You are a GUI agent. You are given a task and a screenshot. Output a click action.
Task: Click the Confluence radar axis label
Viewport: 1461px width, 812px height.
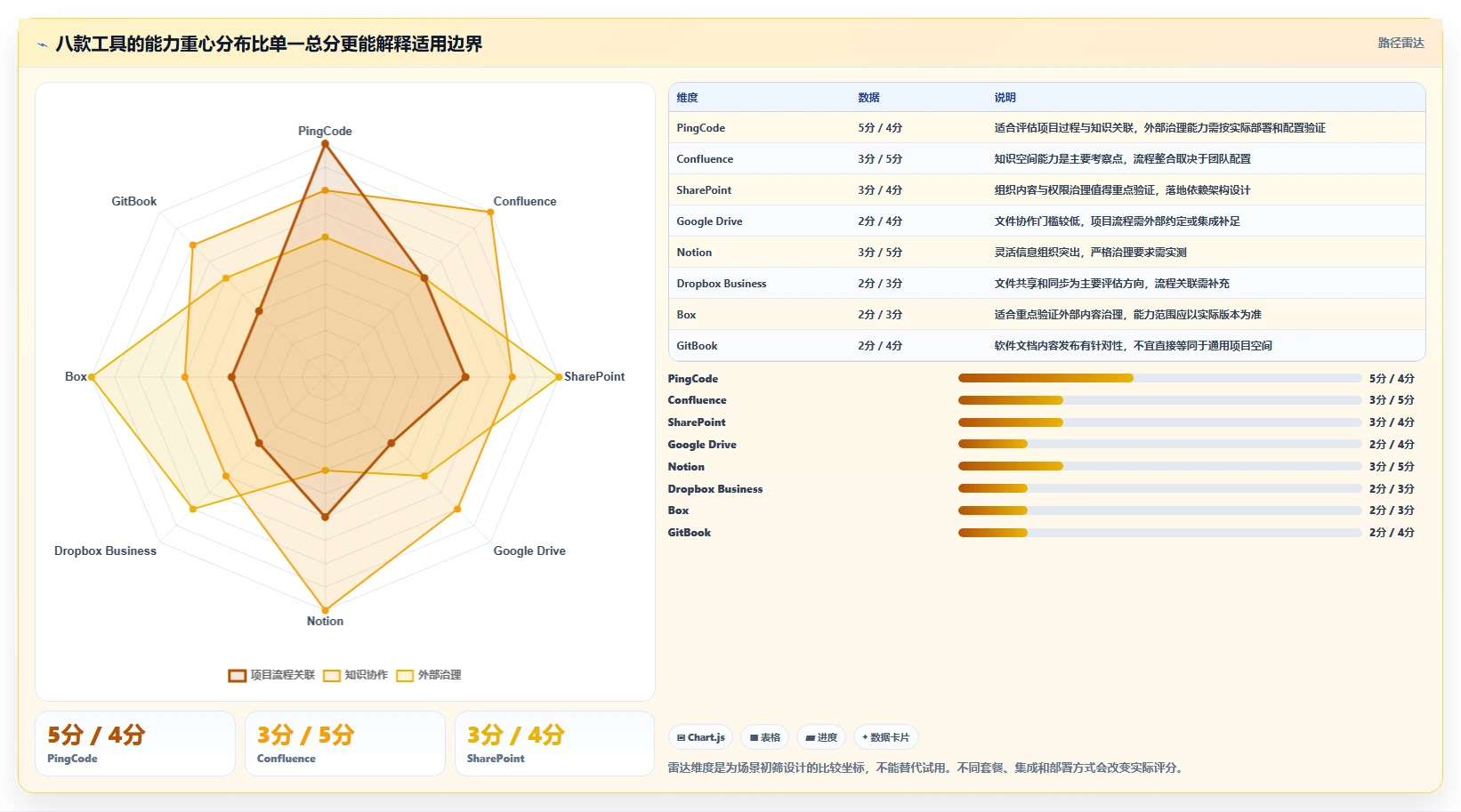click(525, 201)
